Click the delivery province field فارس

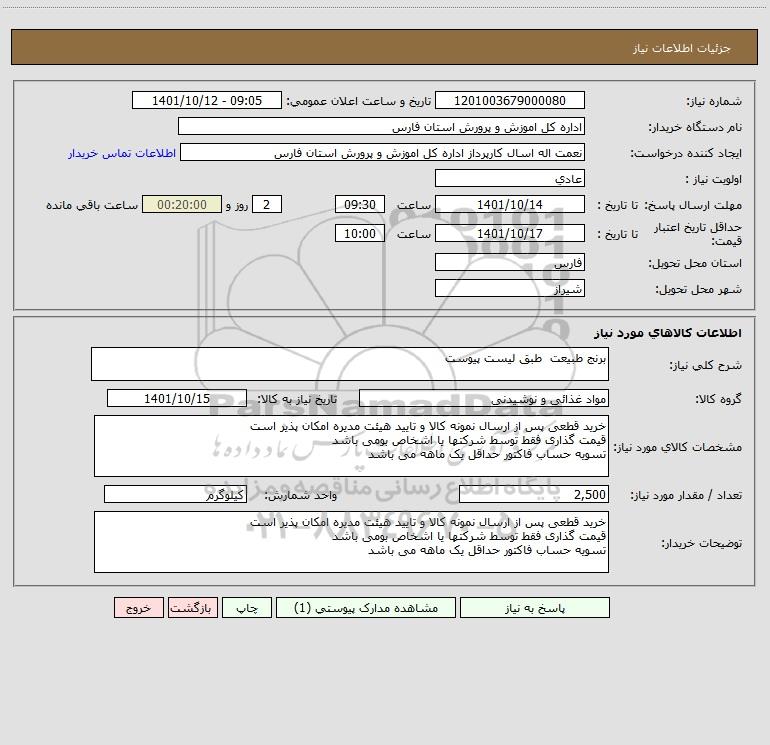(510, 262)
